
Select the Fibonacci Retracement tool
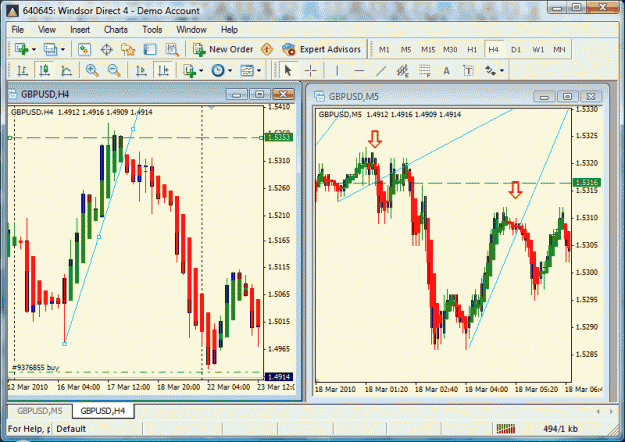point(425,71)
